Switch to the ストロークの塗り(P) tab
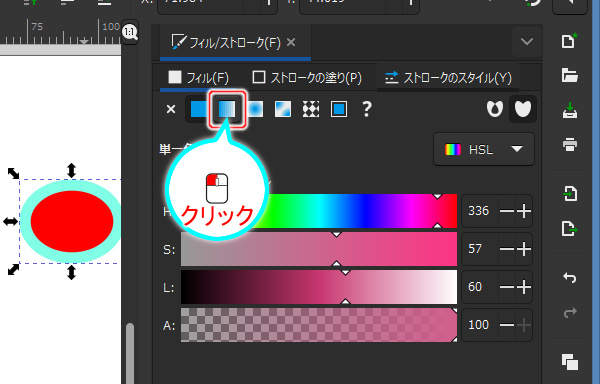This screenshot has height=384, width=600. pyautogui.click(x=307, y=78)
